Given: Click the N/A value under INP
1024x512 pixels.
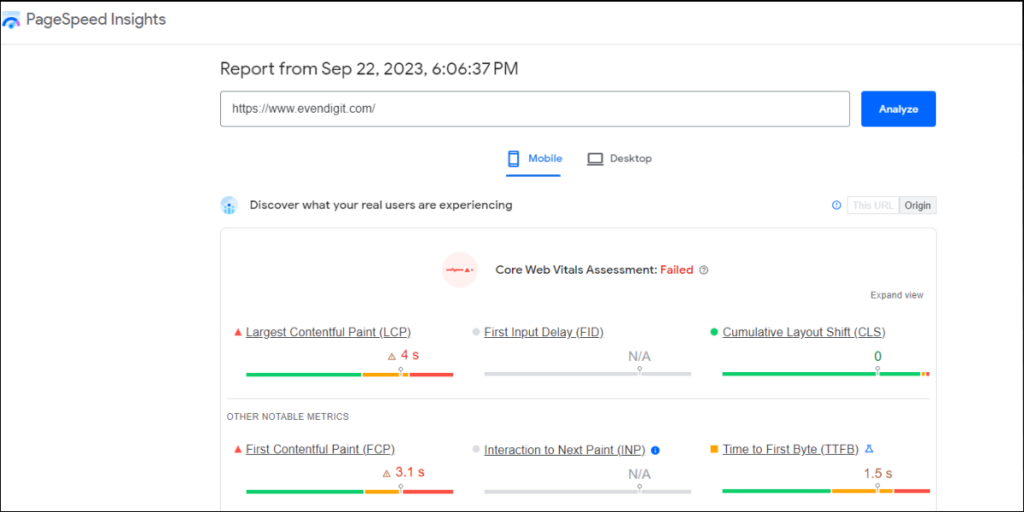Looking at the screenshot, I should [639, 473].
